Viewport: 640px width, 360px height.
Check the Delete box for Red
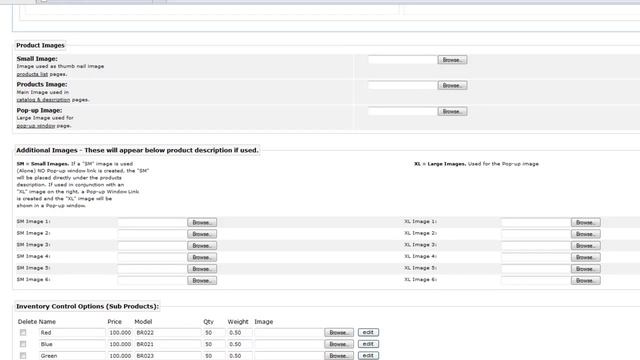(x=23, y=333)
